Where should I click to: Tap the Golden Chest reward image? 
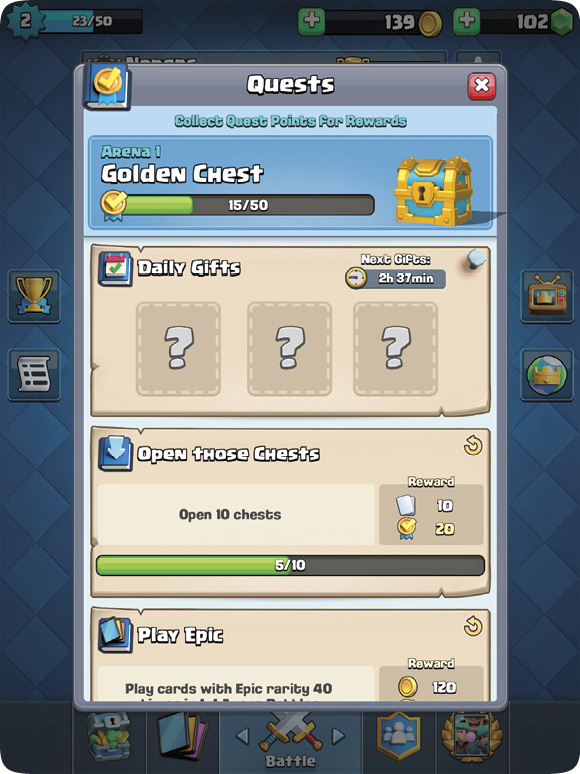(x=433, y=190)
